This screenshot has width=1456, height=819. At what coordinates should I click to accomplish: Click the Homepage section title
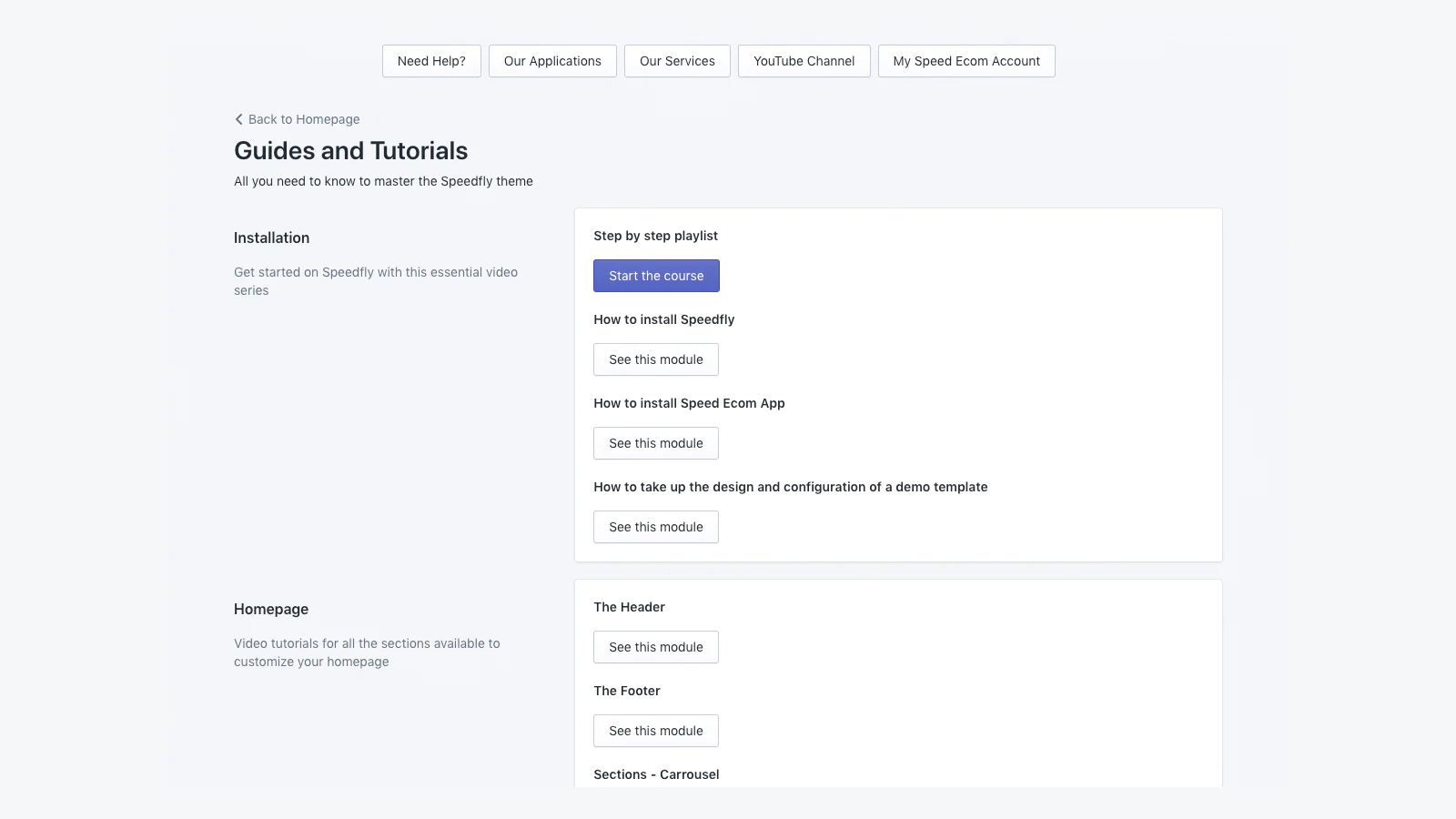point(271,609)
